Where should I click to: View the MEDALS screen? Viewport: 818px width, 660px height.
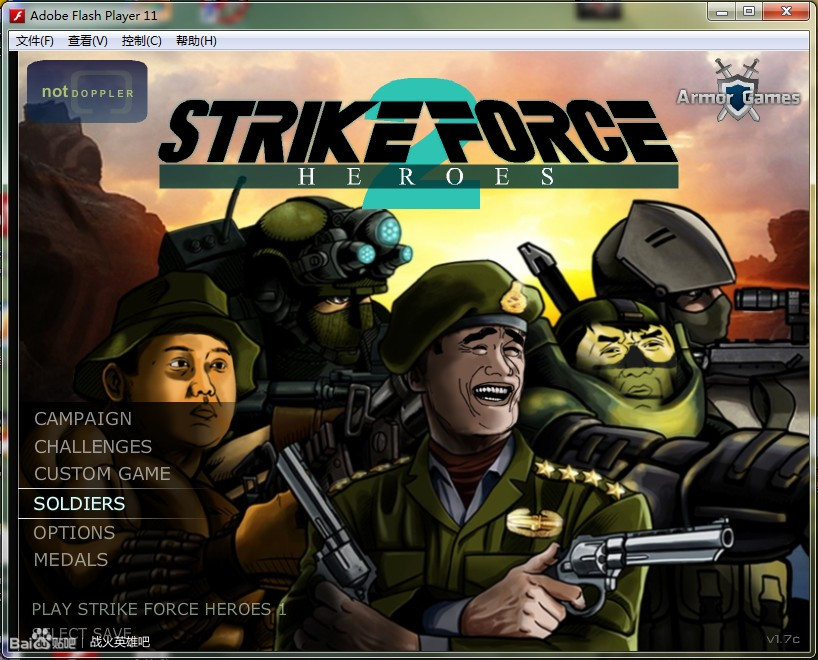71,560
